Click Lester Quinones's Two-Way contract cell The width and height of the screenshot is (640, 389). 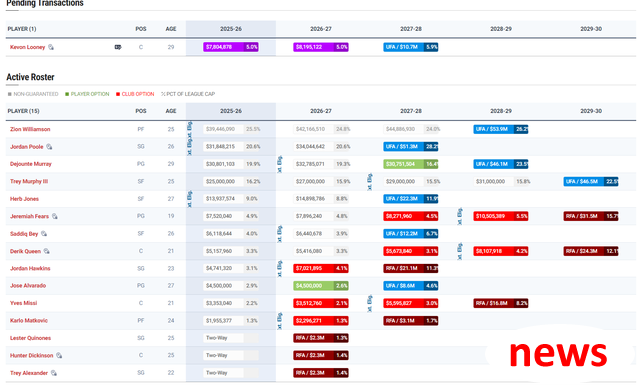(231, 338)
